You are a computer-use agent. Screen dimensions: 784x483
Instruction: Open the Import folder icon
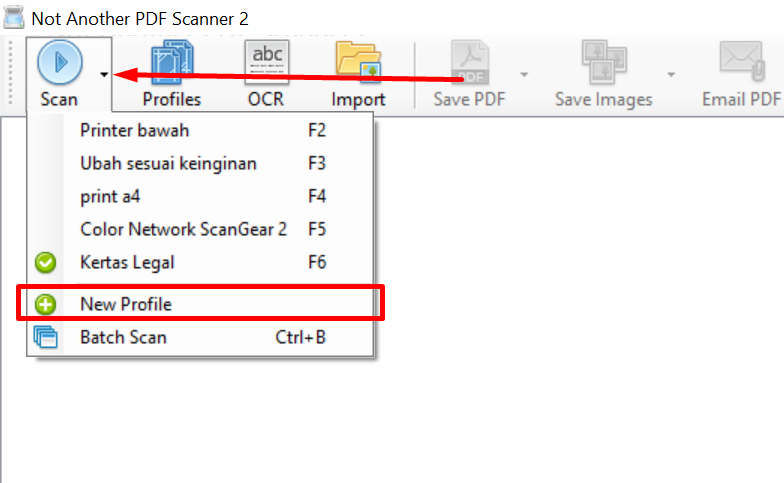(358, 62)
